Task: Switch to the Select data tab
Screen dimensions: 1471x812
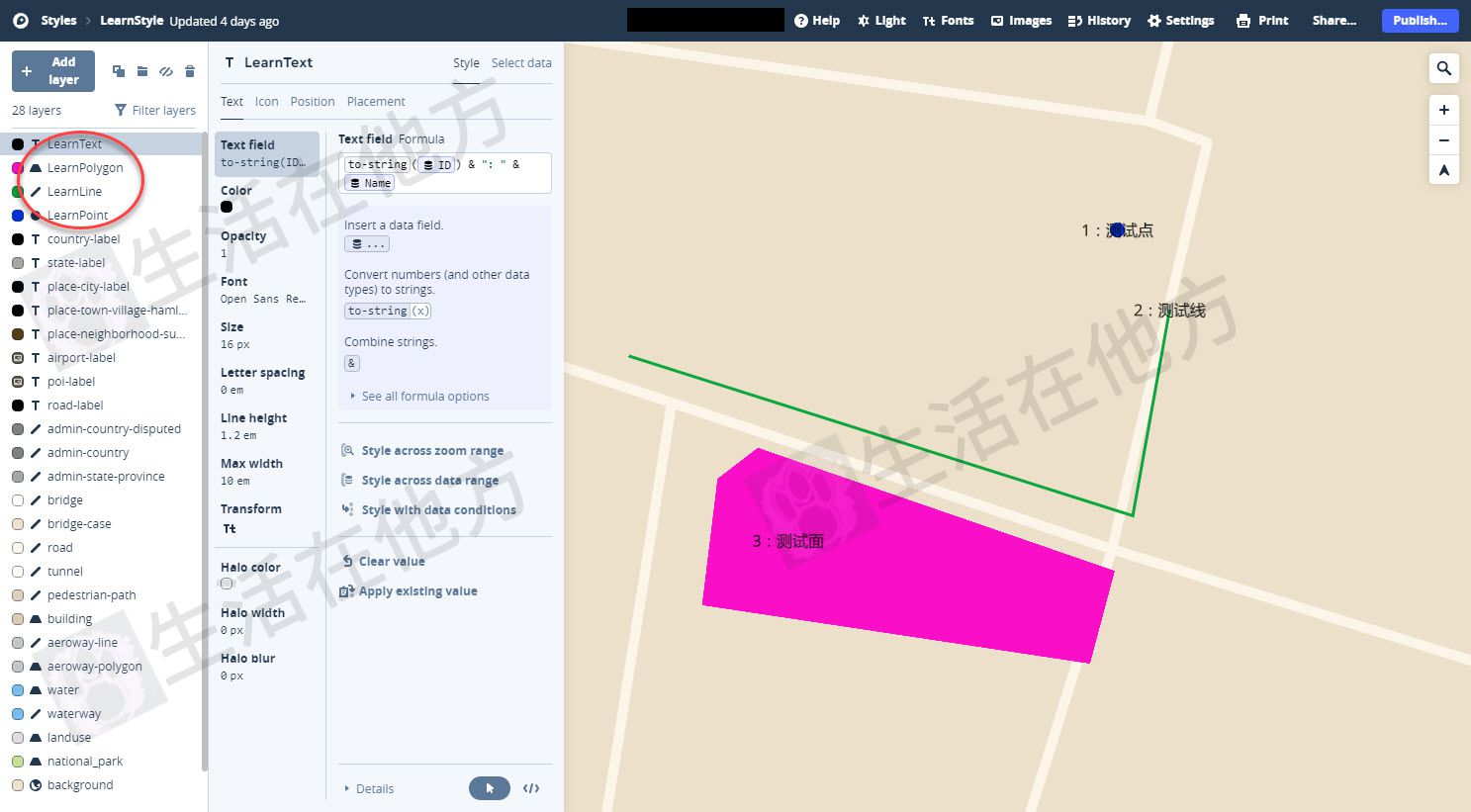Action: (x=521, y=62)
